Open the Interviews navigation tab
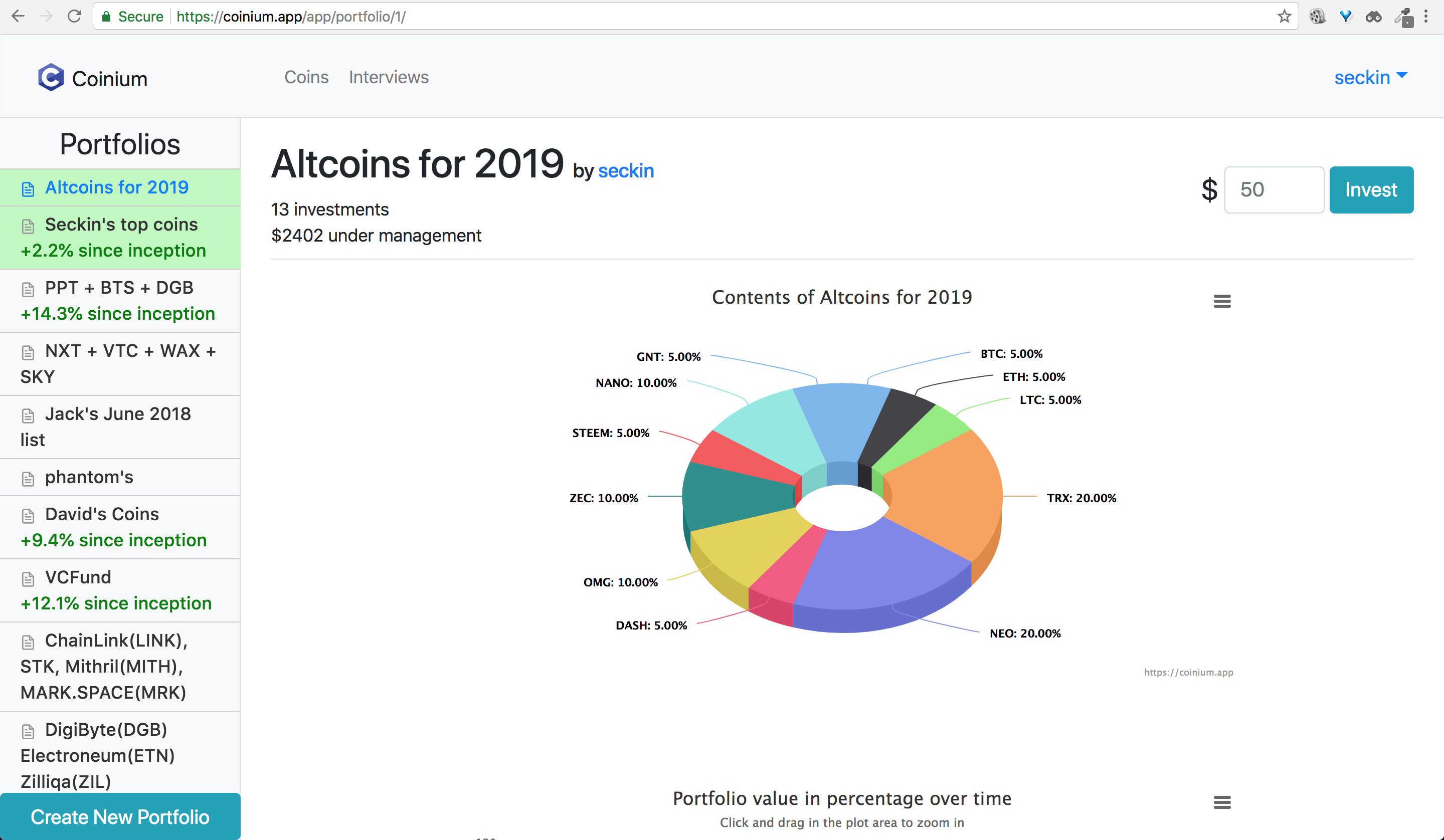Image resolution: width=1444 pixels, height=840 pixels. pos(389,77)
